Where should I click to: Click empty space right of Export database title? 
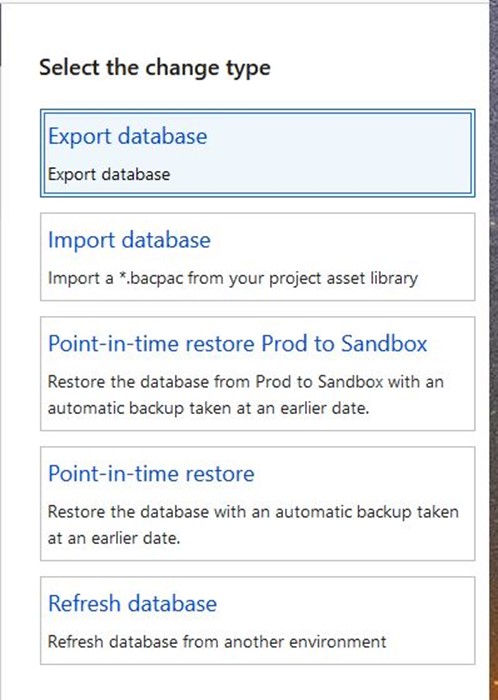coord(339,136)
